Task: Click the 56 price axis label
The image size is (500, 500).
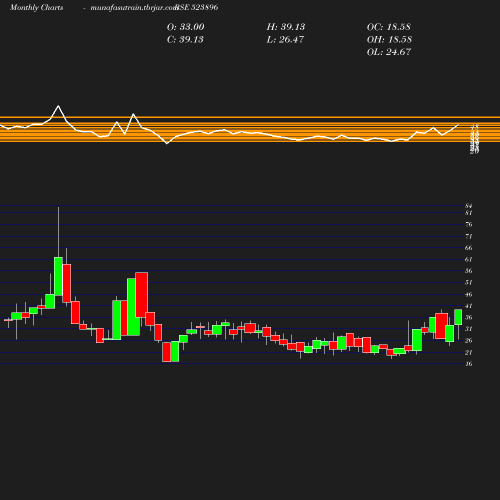Action: [x=469, y=271]
